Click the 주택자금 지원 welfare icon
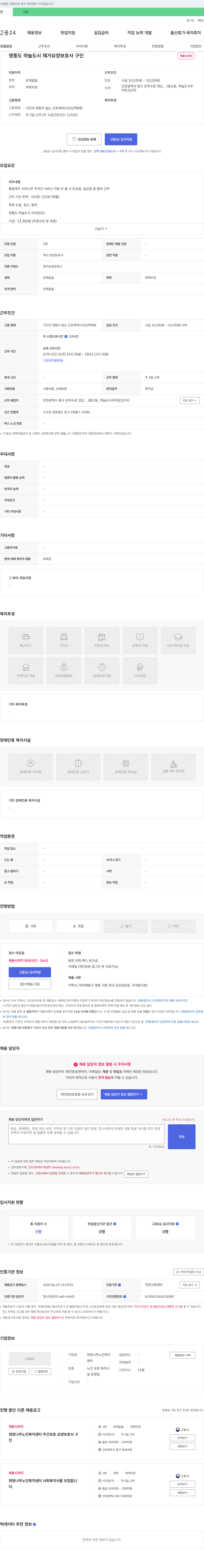The image size is (204, 1568). click(x=25, y=671)
